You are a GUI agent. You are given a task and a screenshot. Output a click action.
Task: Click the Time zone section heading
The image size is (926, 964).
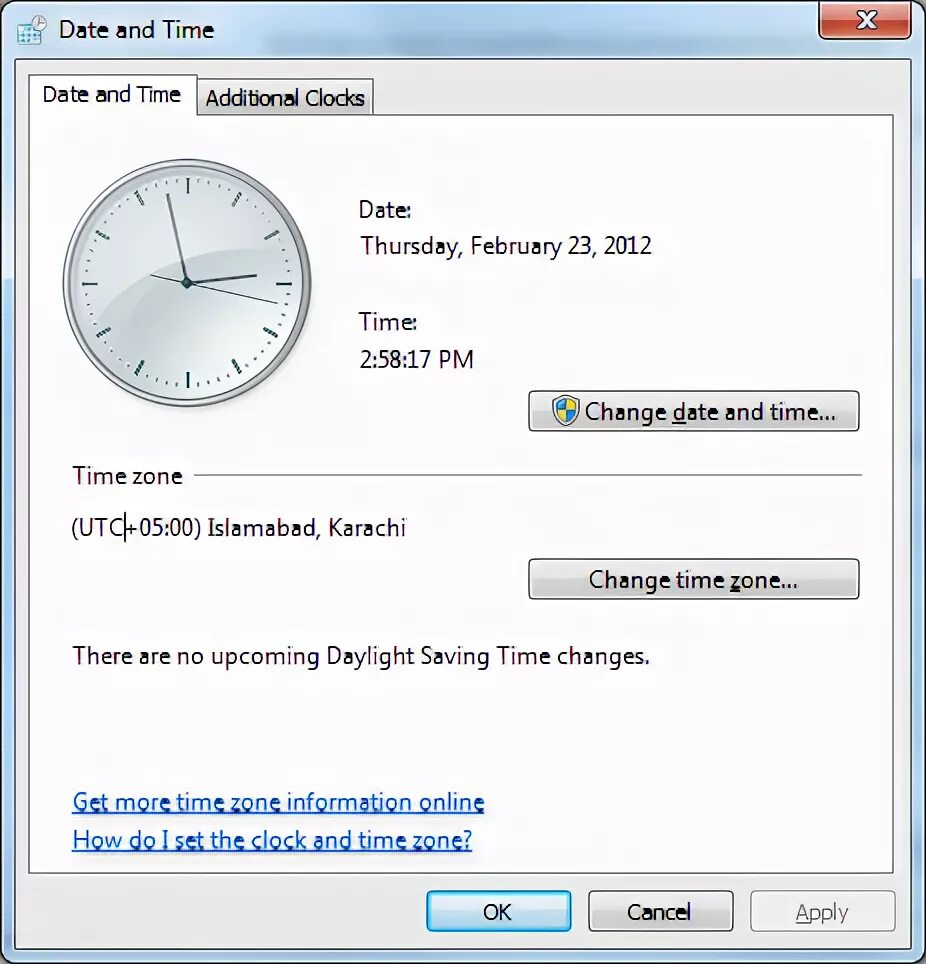point(127,476)
